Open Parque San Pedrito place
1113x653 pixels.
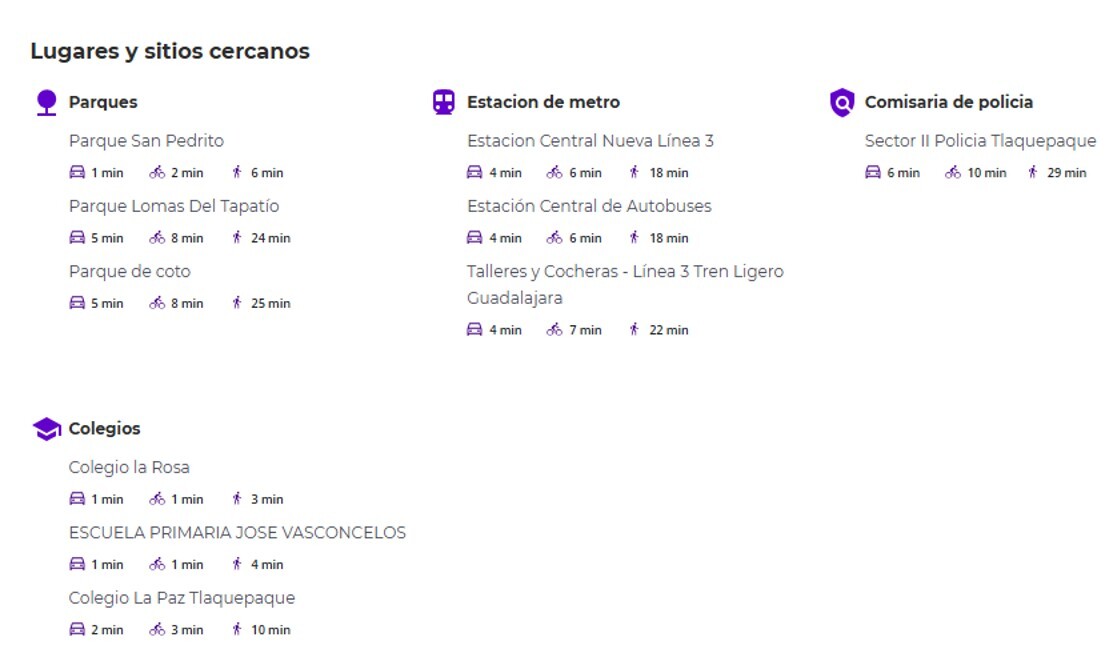(x=146, y=141)
